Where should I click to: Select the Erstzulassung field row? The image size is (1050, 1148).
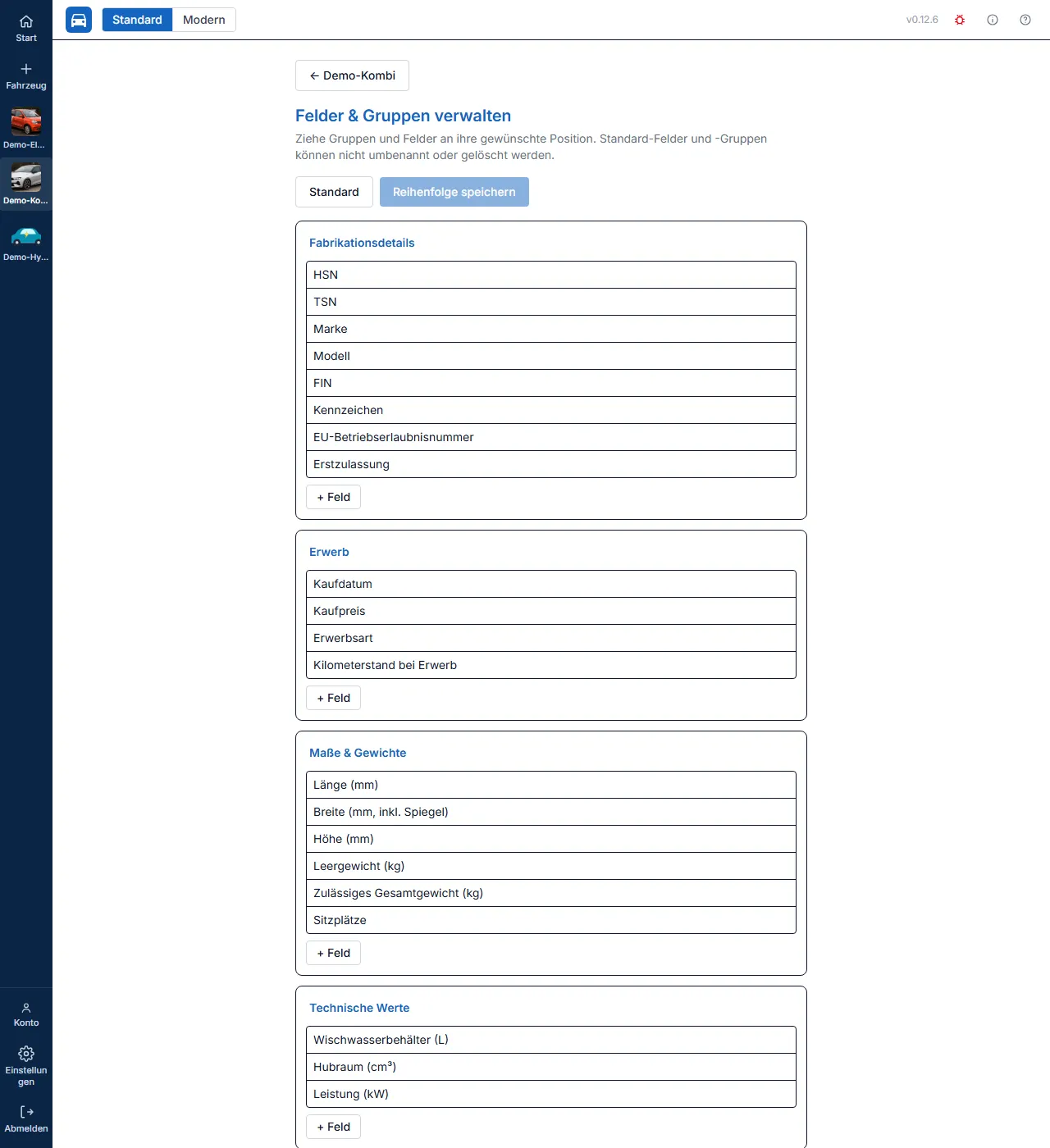coord(551,464)
